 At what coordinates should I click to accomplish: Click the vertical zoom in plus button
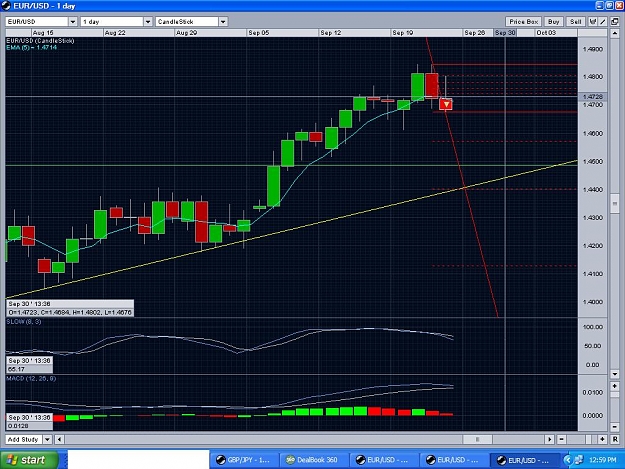click(x=614, y=386)
